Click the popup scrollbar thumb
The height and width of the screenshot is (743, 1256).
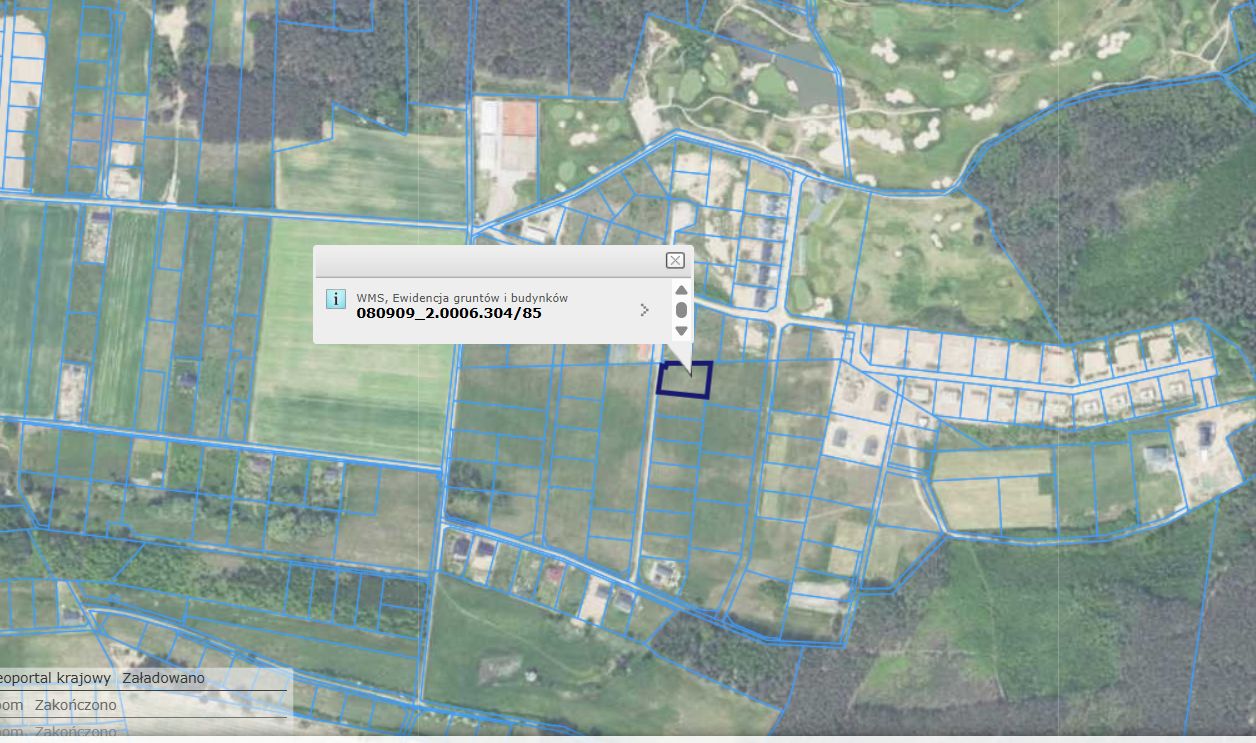pyautogui.click(x=681, y=310)
